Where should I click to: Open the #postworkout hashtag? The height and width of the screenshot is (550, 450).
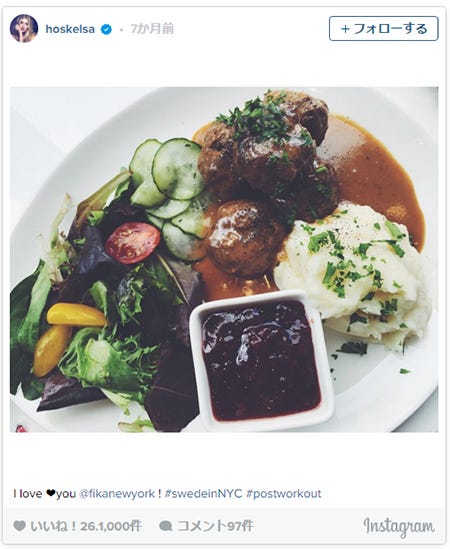coord(284,494)
